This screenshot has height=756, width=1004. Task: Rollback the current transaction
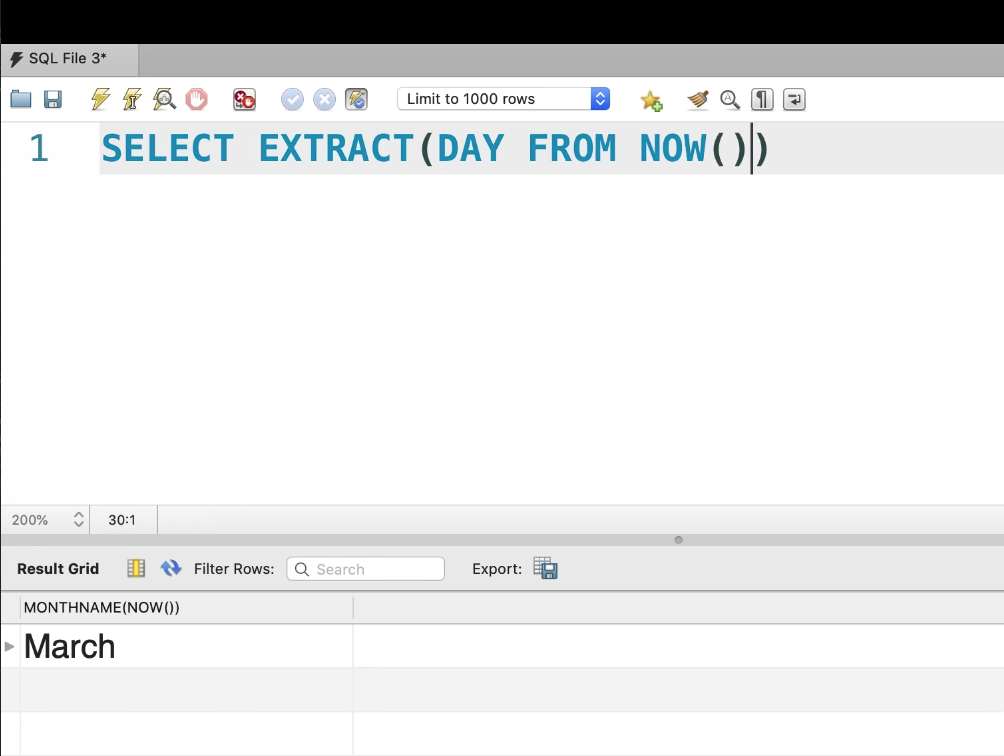coord(325,99)
